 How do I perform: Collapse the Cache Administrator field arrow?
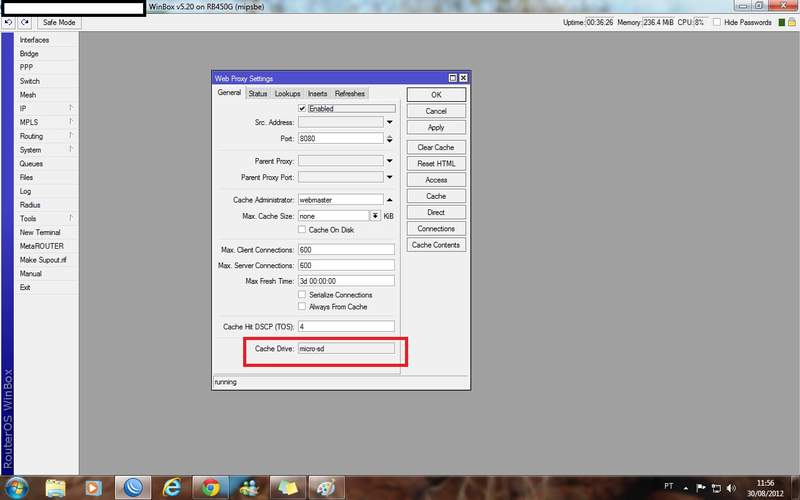pos(389,199)
